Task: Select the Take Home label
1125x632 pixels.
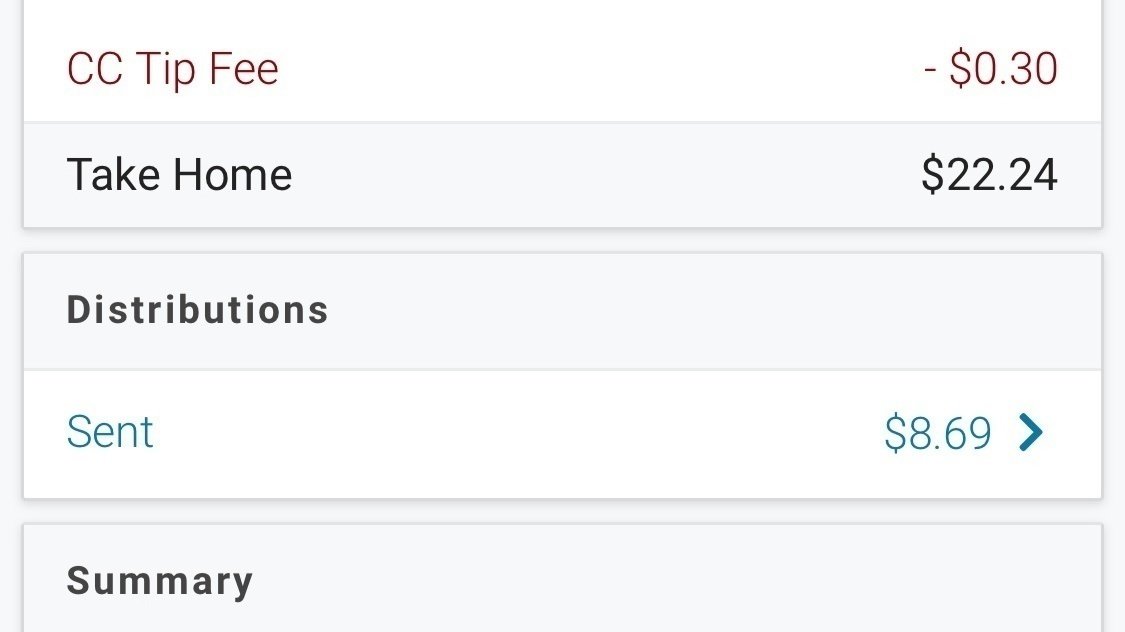Action: 179,176
